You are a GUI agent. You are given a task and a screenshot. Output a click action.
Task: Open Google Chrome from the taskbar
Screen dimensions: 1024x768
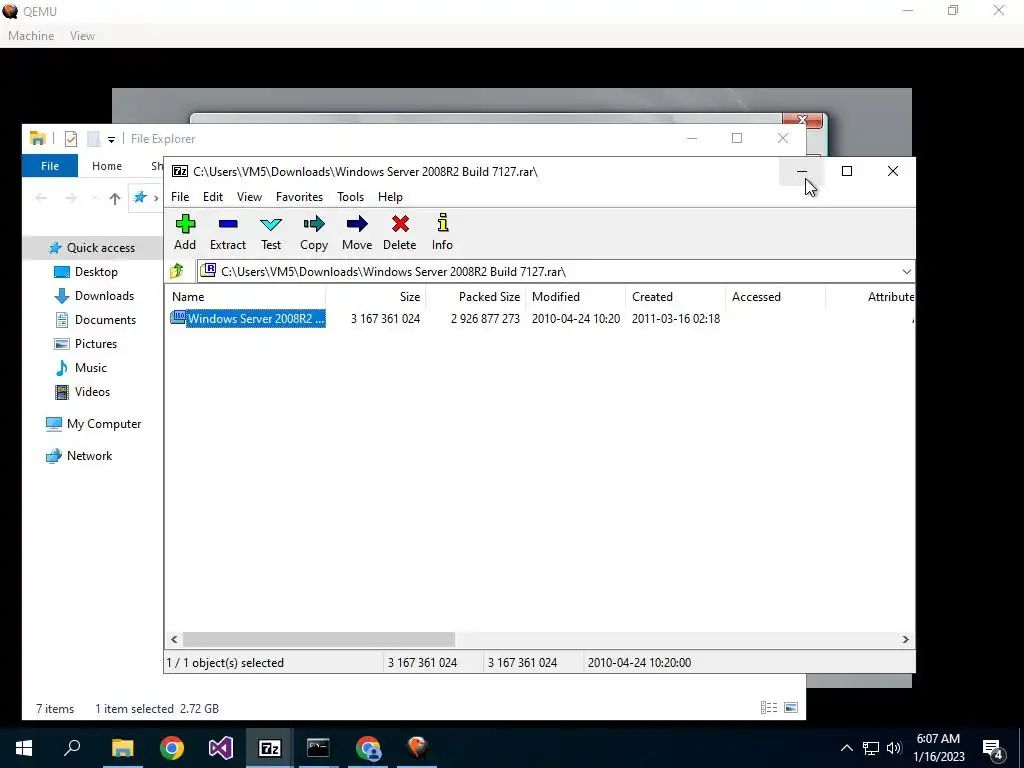click(172, 748)
